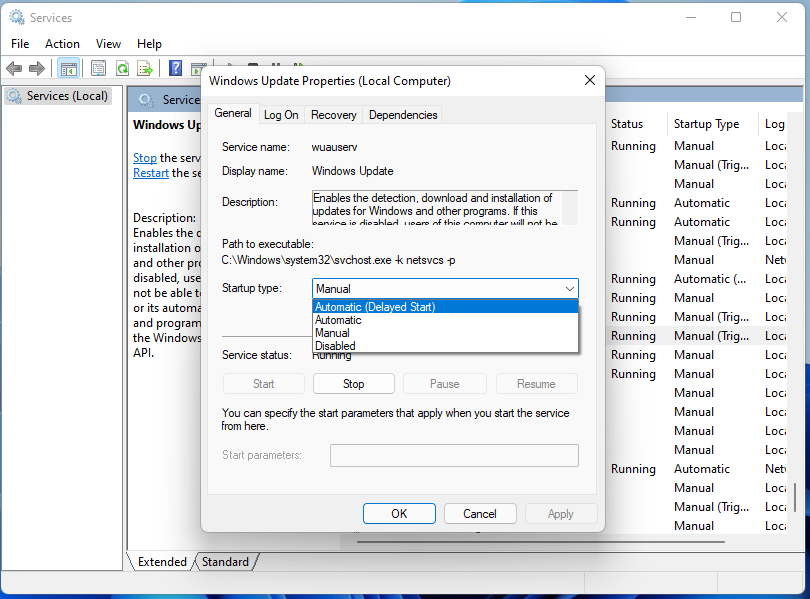This screenshot has width=810, height=599.
Task: Click the 'Path to executable:' label
Action: 268,244
